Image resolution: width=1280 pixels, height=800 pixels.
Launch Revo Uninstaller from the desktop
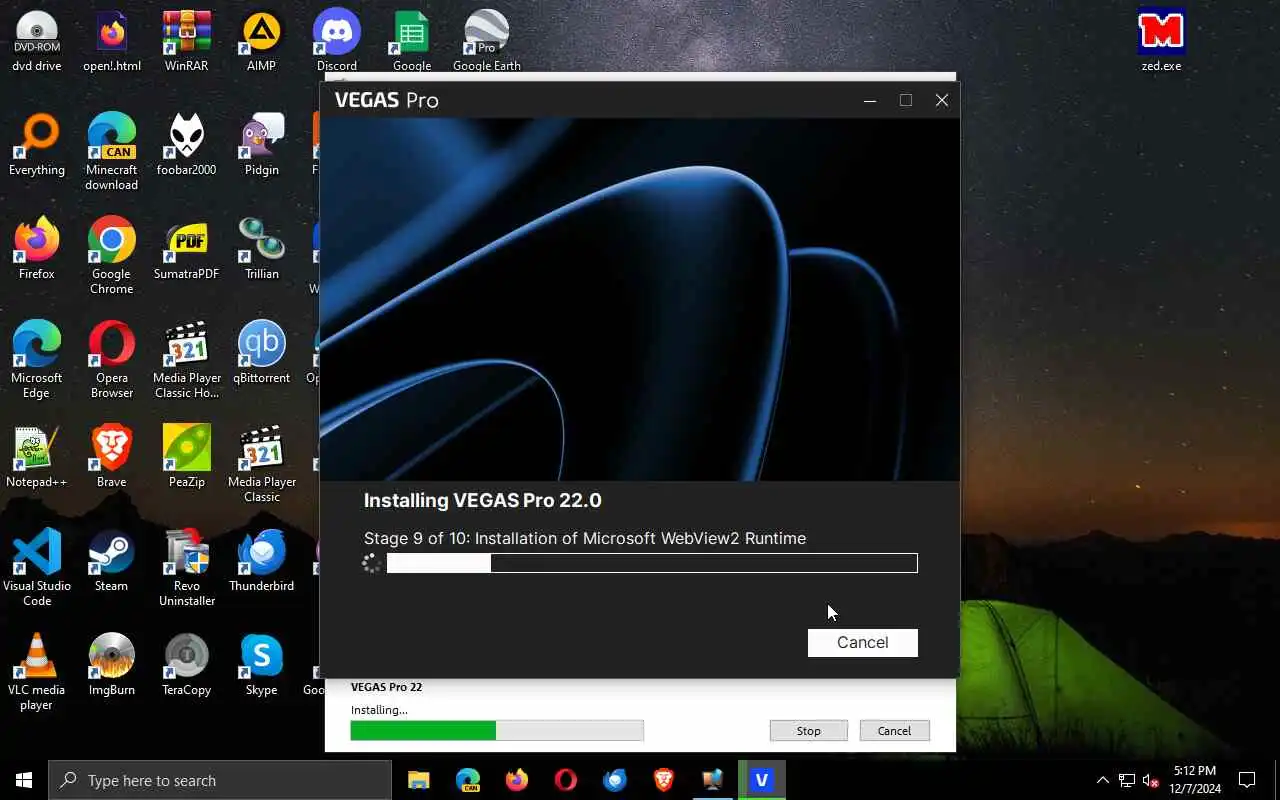(187, 568)
